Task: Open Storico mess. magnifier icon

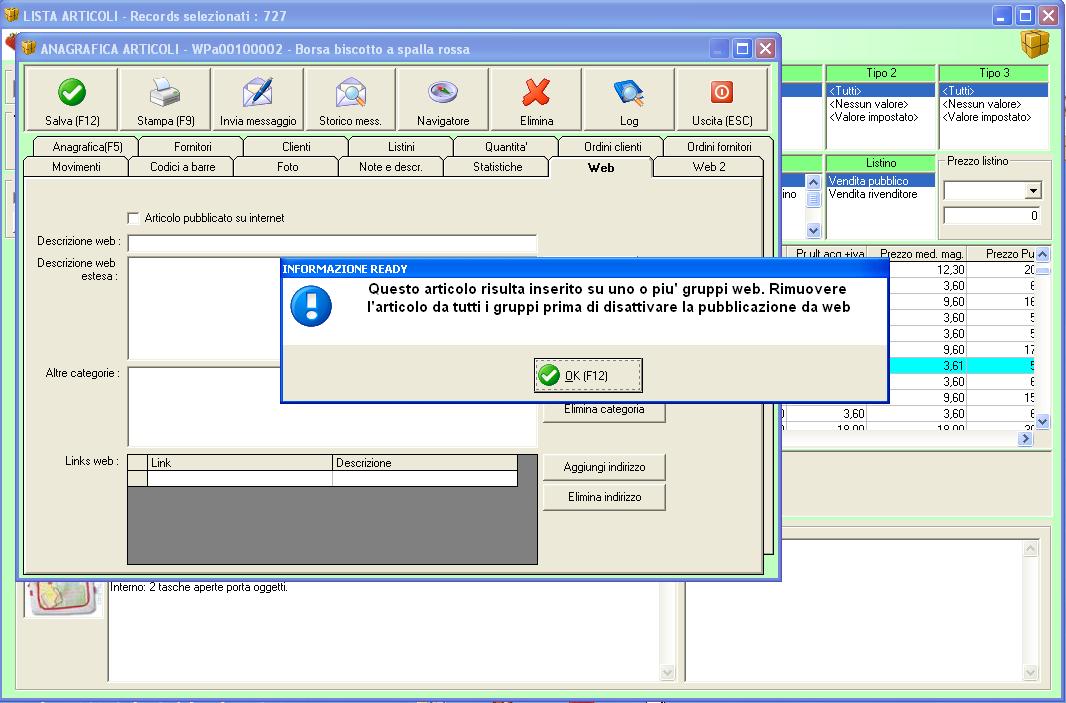Action: pyautogui.click(x=351, y=92)
